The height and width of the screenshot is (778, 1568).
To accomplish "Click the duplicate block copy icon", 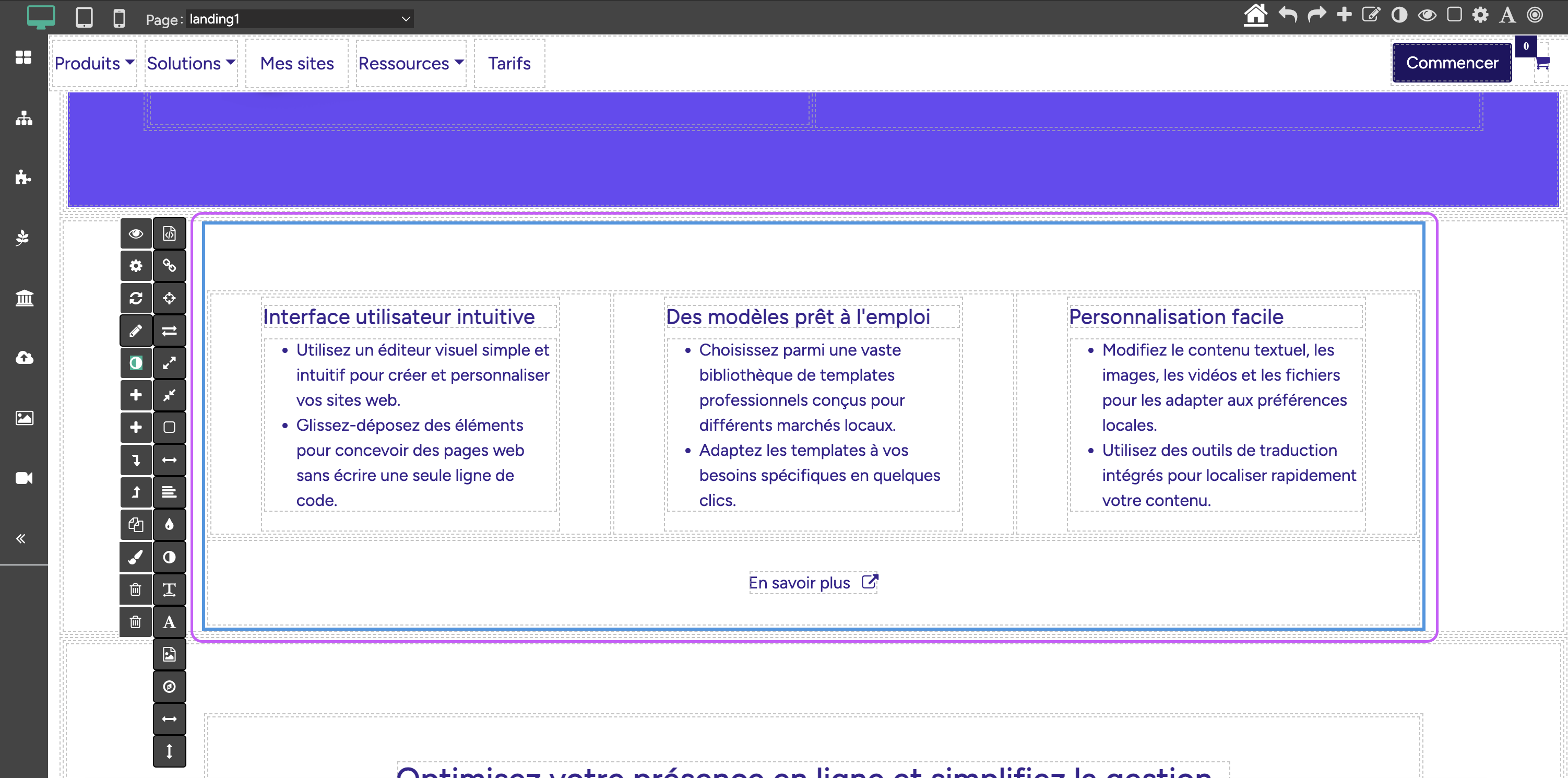I will [136, 525].
